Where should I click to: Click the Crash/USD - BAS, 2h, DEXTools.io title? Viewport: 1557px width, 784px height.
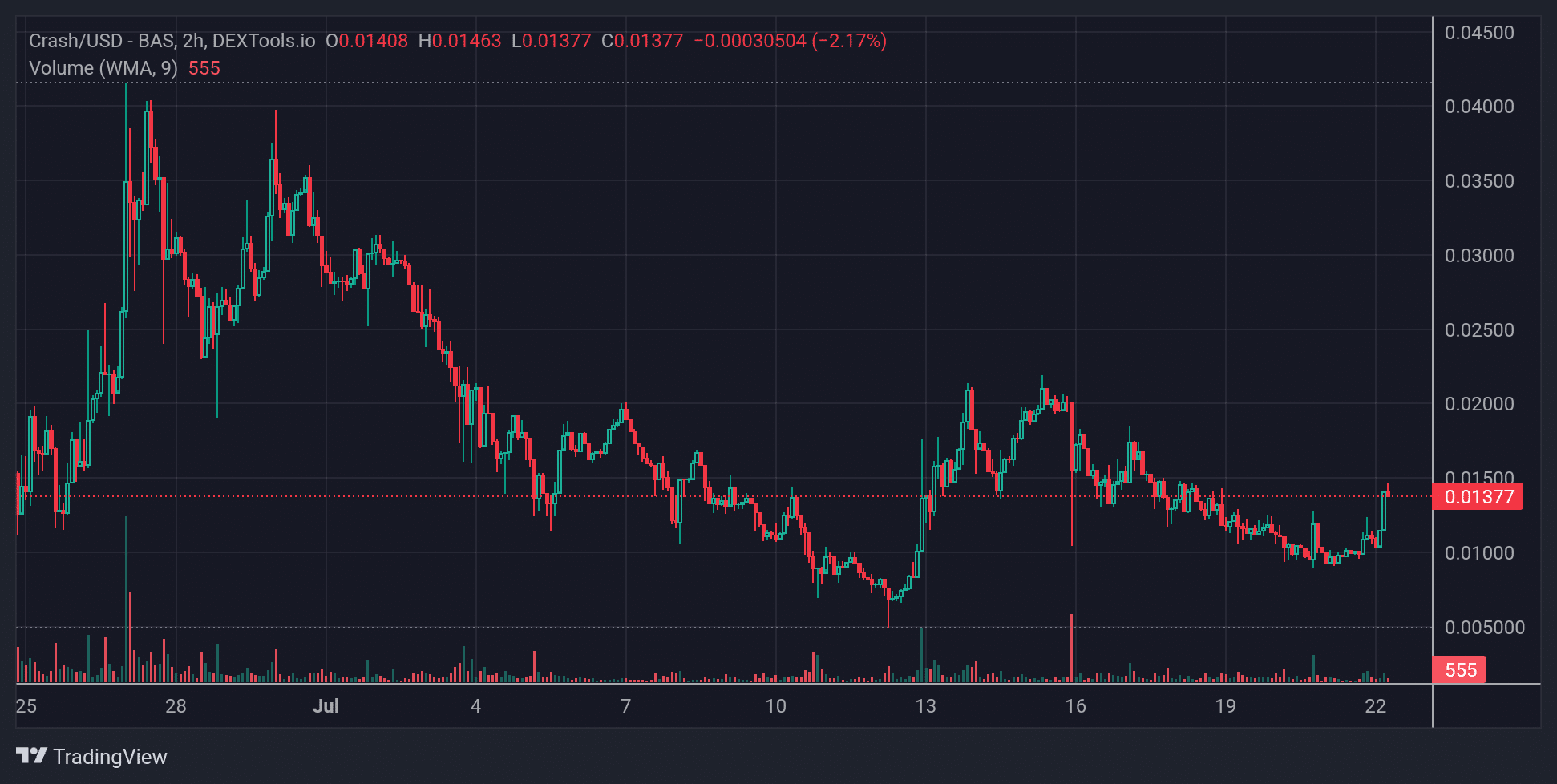[172, 41]
